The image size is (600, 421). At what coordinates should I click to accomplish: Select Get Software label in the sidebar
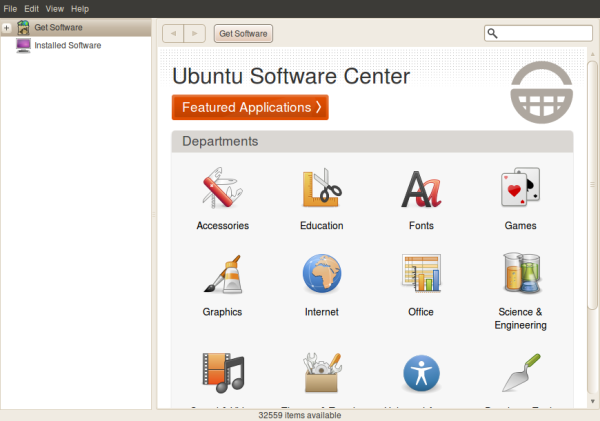click(x=58, y=28)
